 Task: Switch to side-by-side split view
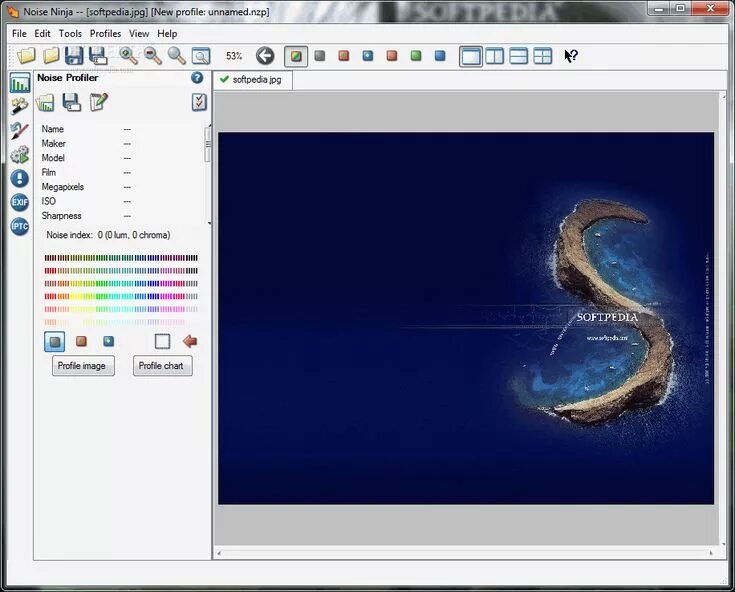point(495,56)
